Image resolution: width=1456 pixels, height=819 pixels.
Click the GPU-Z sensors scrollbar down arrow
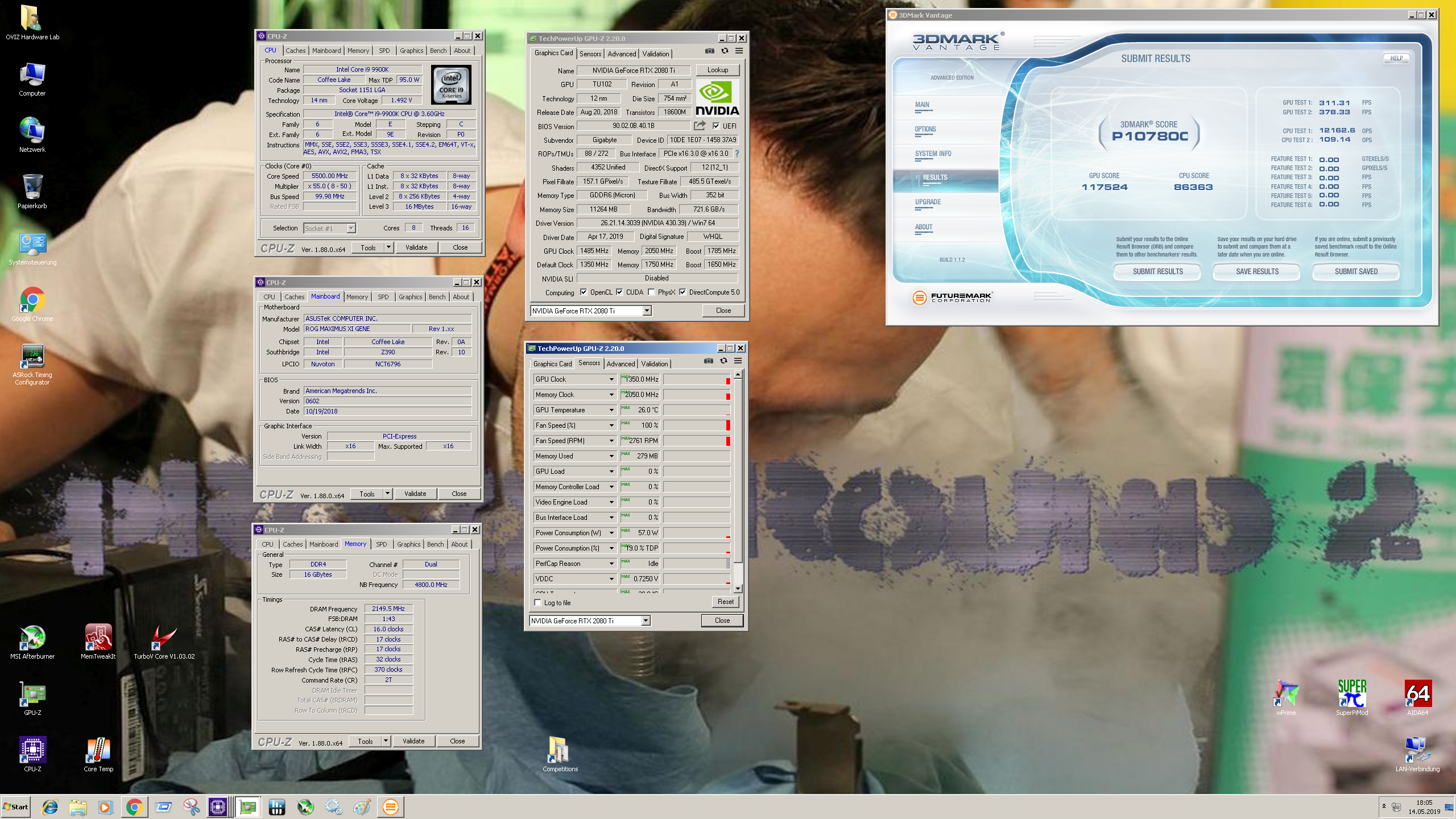(738, 589)
